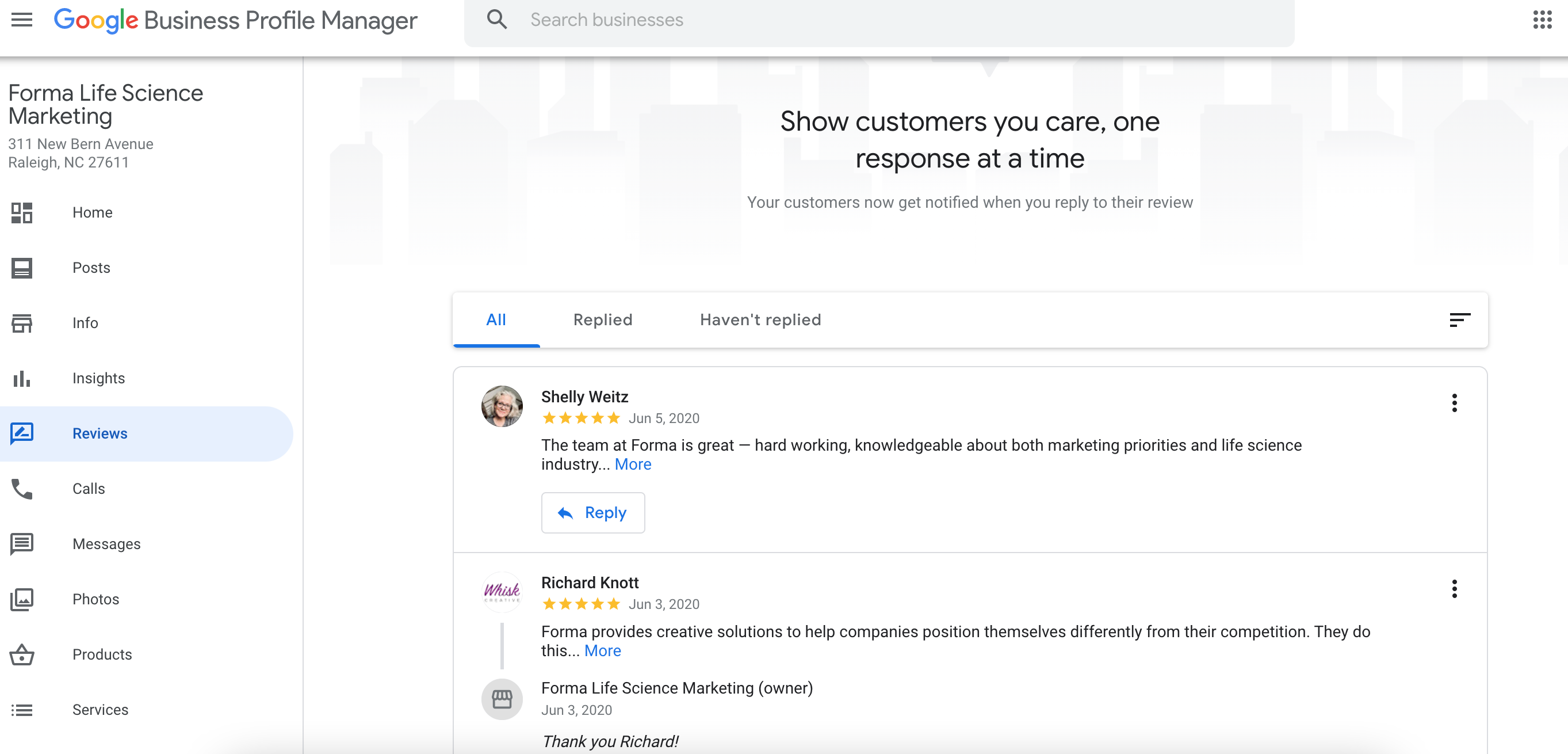Click 'Jun 5, 2020' review date

coord(664,418)
